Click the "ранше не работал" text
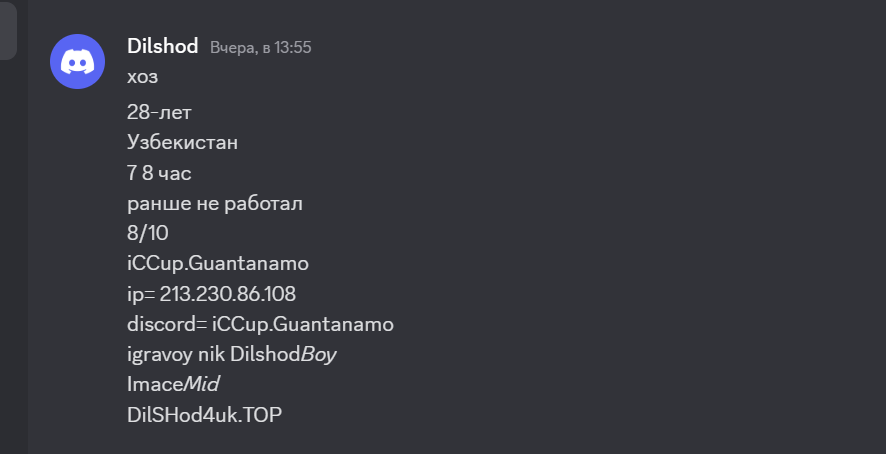The height and width of the screenshot is (454, 886). point(214,204)
